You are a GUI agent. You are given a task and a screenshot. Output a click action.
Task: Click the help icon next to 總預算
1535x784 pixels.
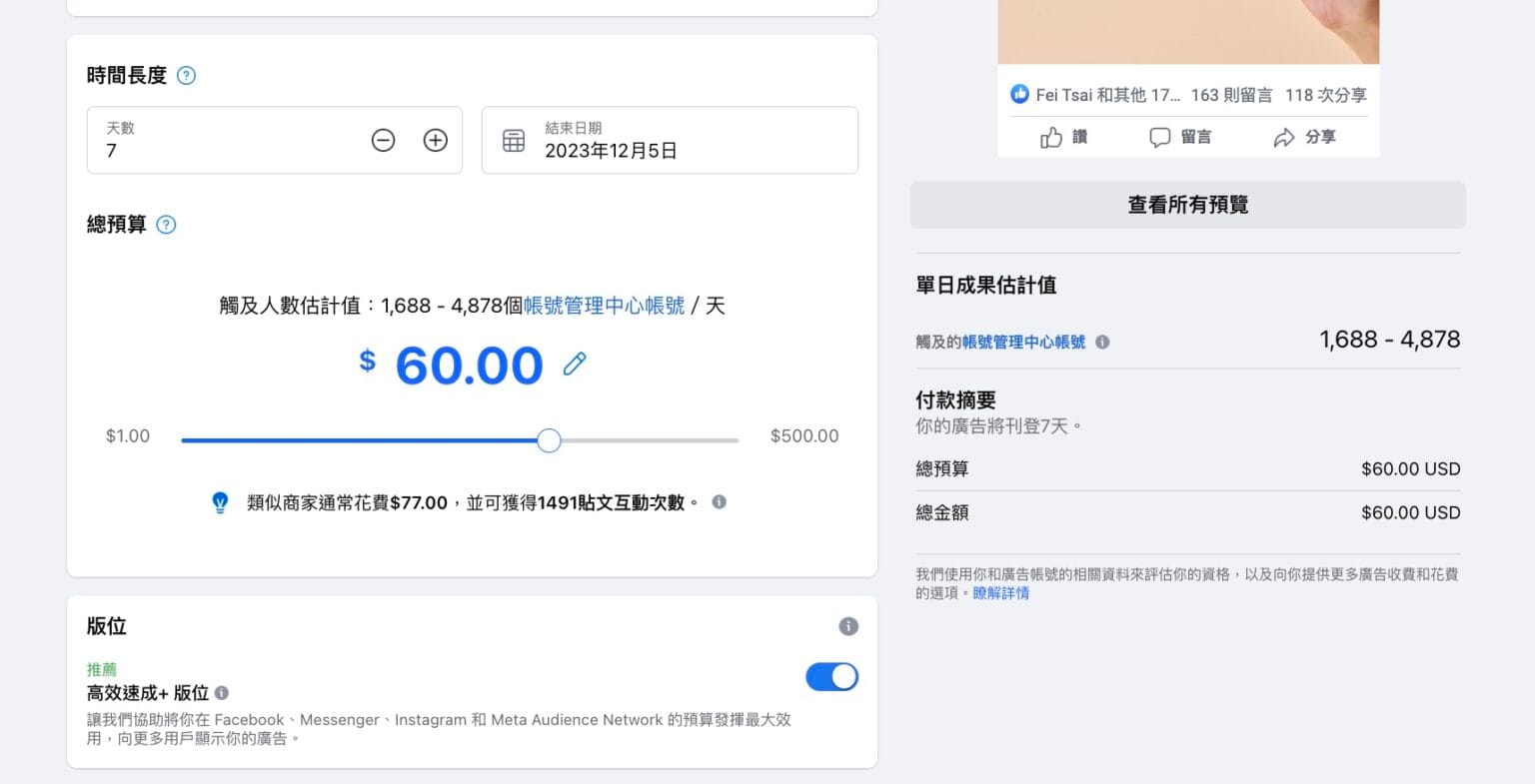tap(165, 225)
